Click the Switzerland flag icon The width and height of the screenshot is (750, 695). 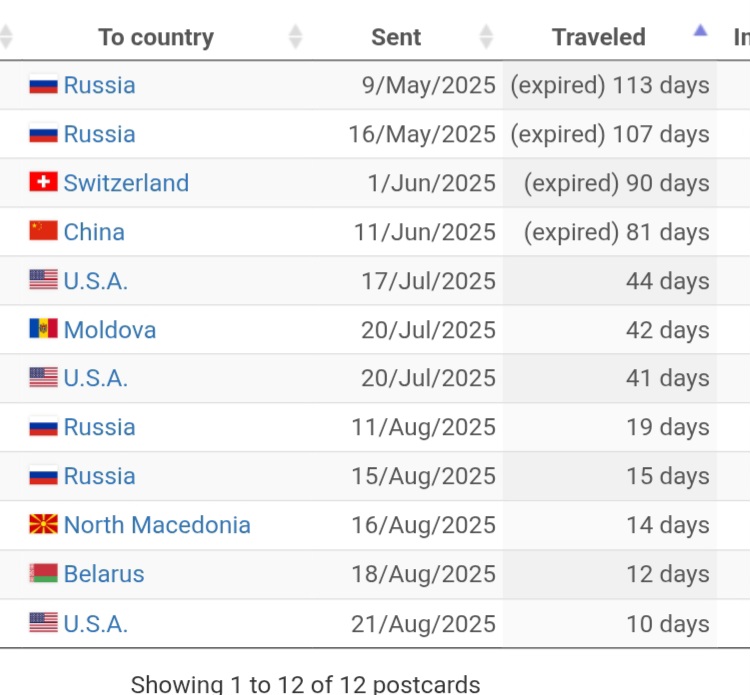44,182
